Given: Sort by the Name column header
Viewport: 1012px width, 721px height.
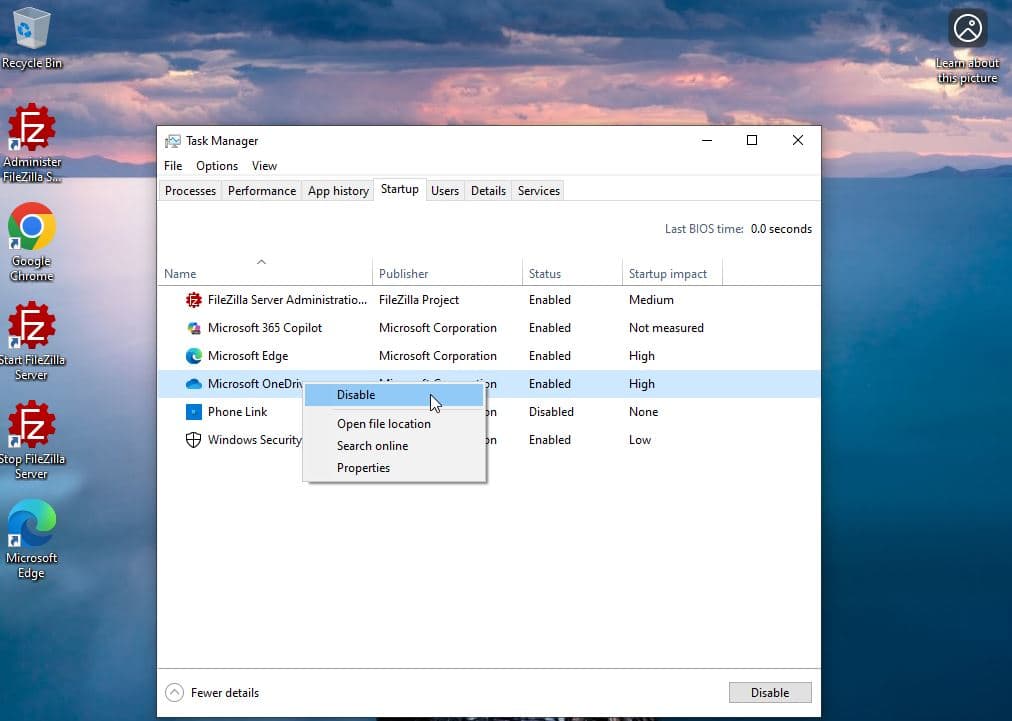Looking at the screenshot, I should pos(181,274).
